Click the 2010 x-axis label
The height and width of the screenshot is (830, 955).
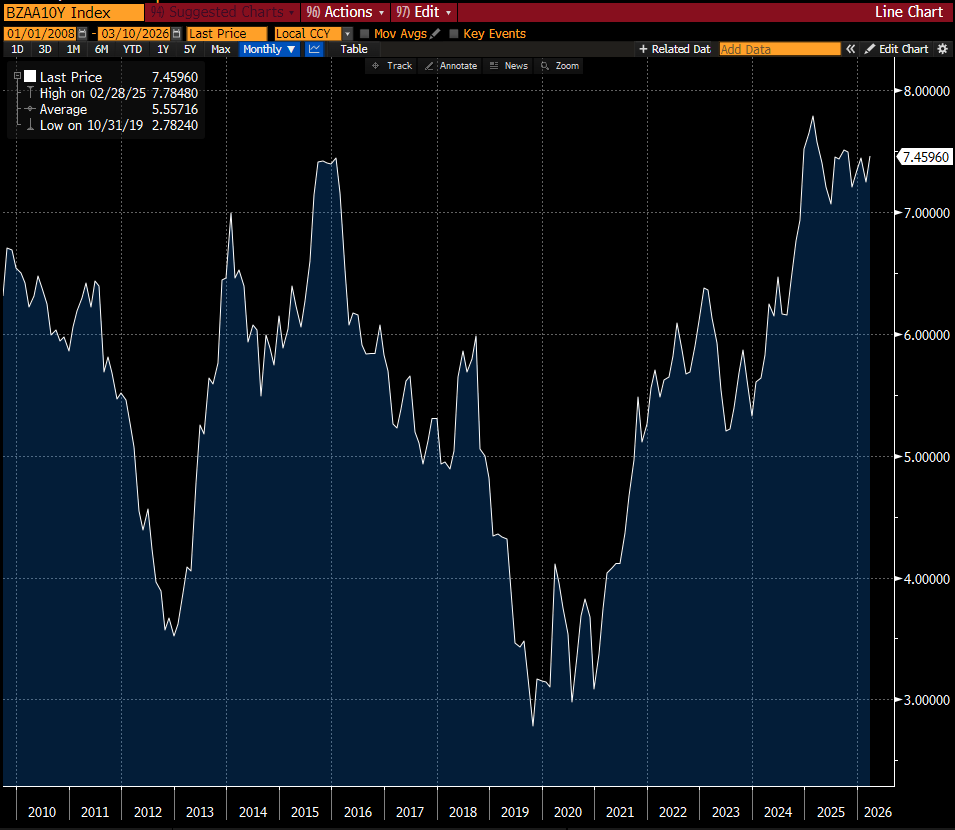42,812
